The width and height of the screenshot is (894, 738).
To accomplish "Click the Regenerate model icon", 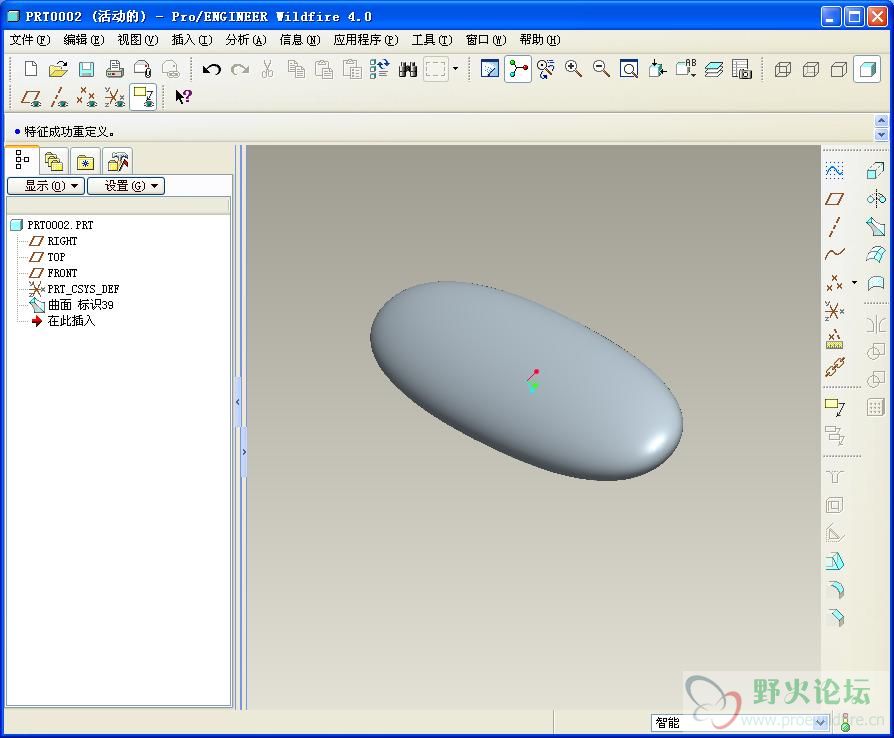I will [379, 69].
